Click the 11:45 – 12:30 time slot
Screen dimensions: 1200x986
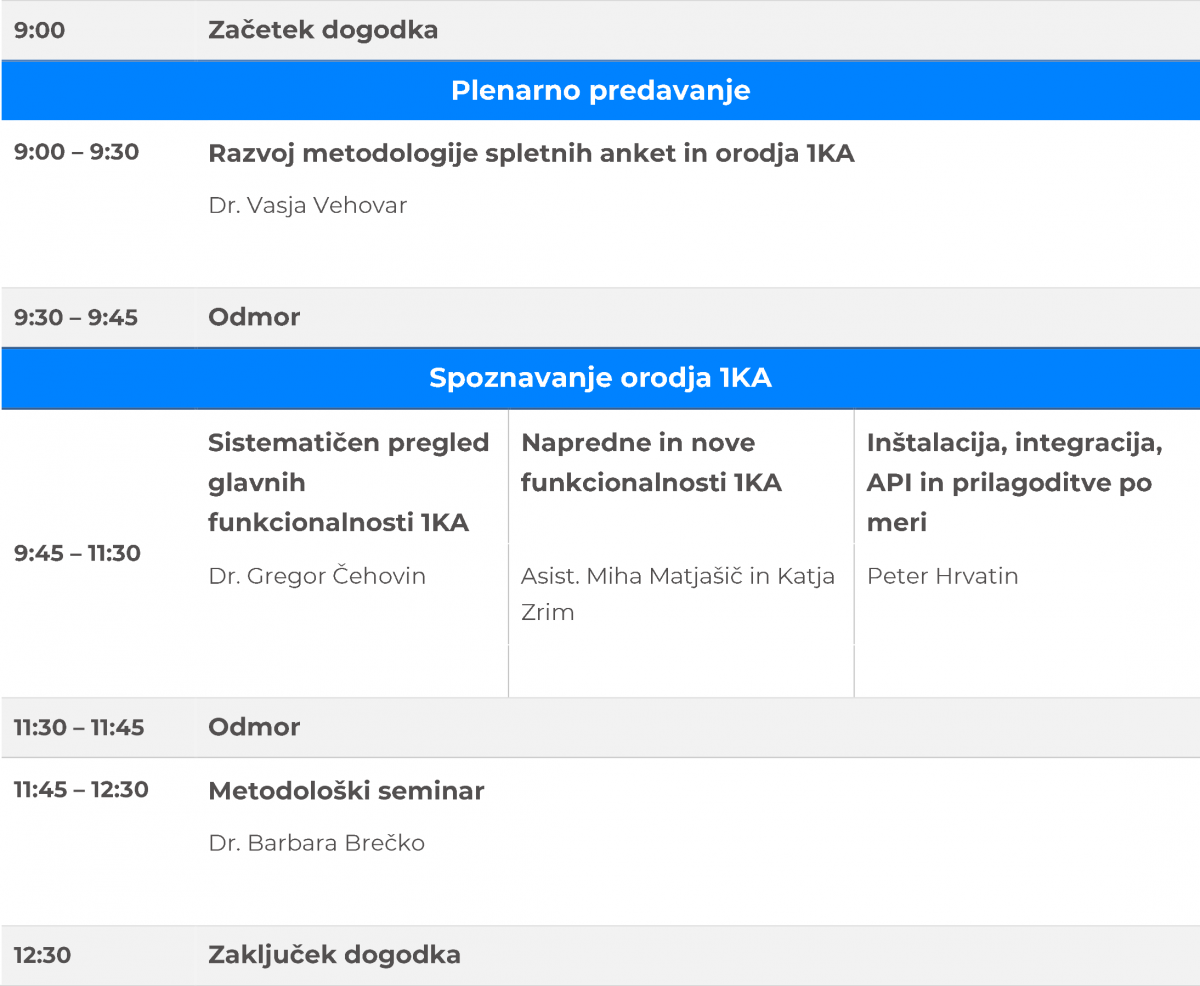(x=81, y=790)
